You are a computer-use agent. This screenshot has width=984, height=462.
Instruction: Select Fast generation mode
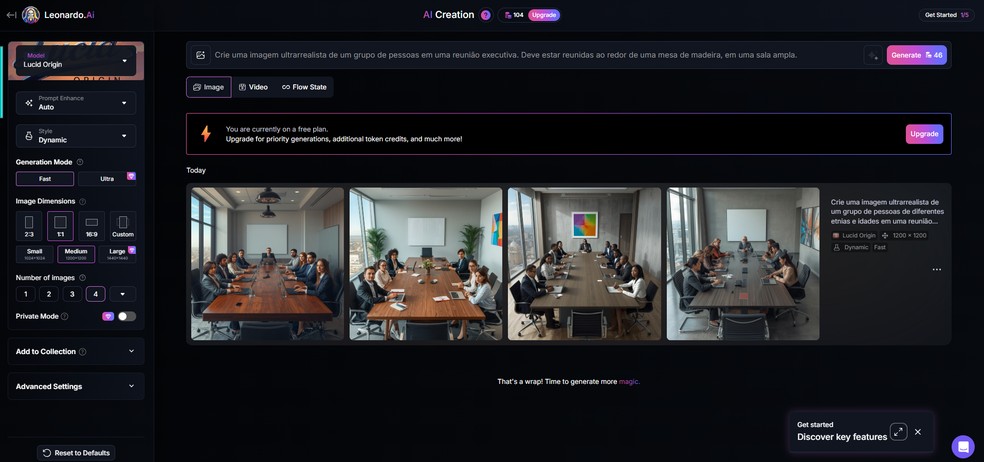click(x=45, y=179)
